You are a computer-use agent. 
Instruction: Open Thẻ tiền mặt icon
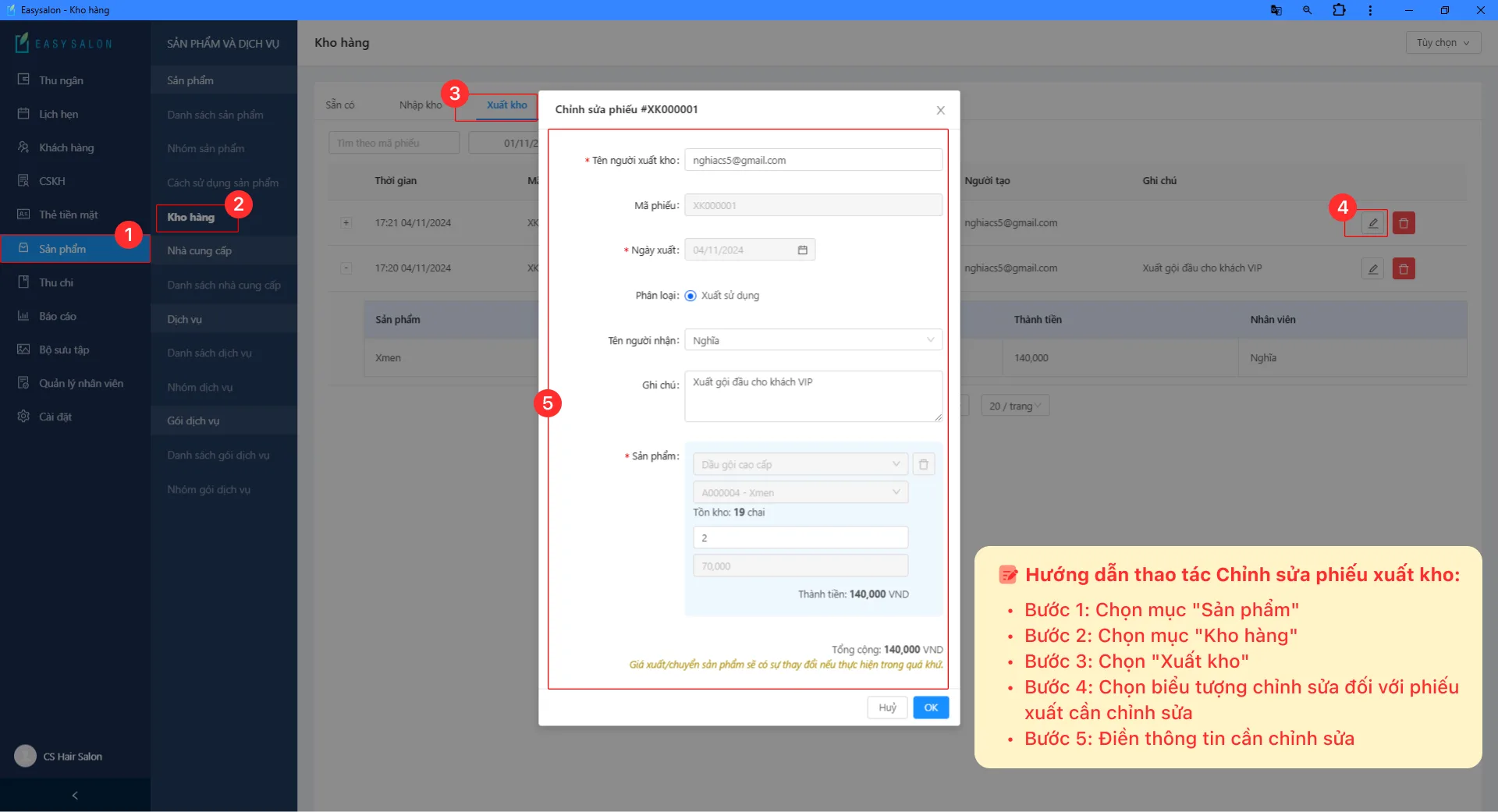pos(23,215)
